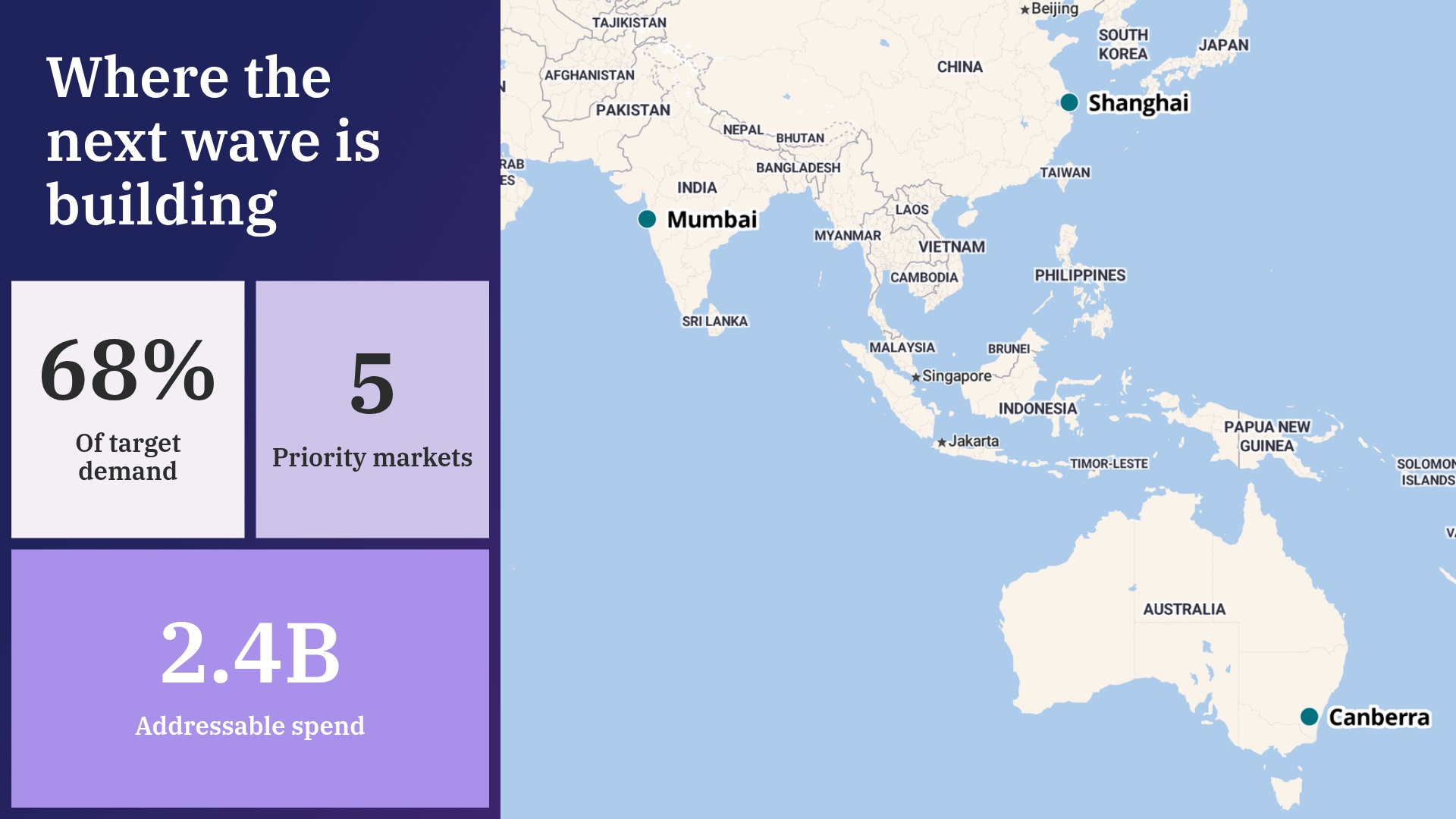The width and height of the screenshot is (1456, 819).
Task: Click the PAKISTAN country label
Action: click(632, 110)
